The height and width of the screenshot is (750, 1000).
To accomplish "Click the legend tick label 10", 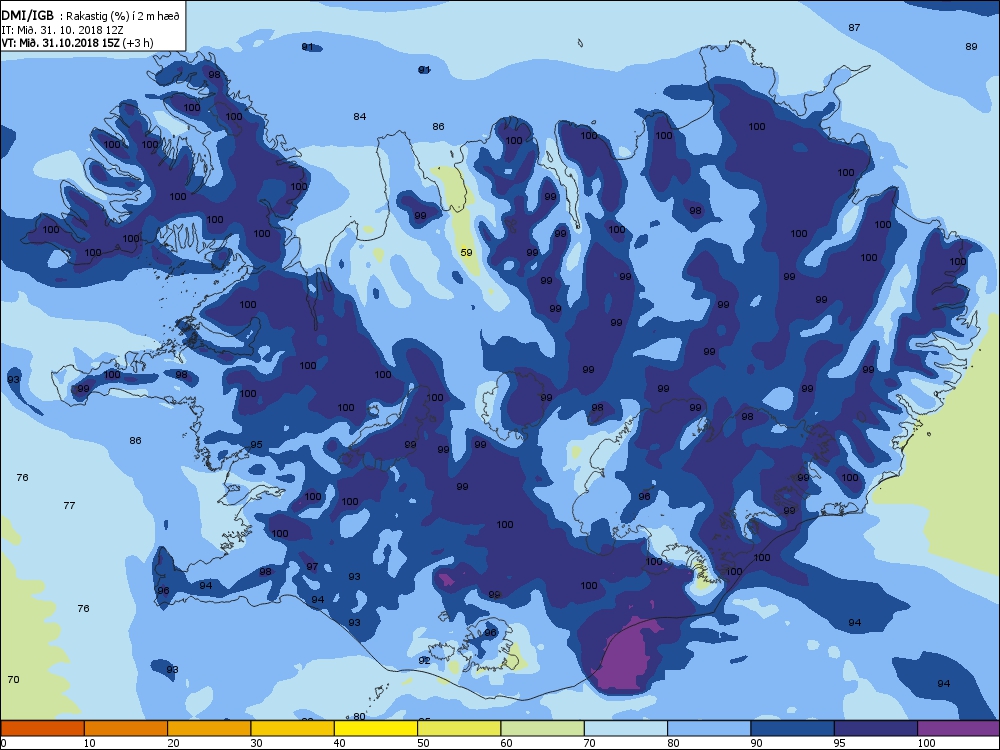I will click(x=89, y=743).
